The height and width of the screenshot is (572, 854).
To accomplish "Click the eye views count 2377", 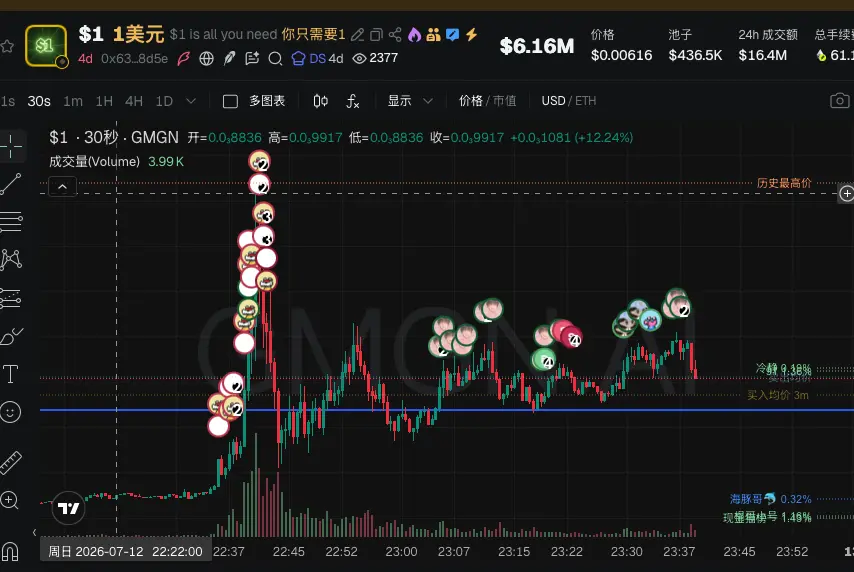I will click(x=375, y=58).
